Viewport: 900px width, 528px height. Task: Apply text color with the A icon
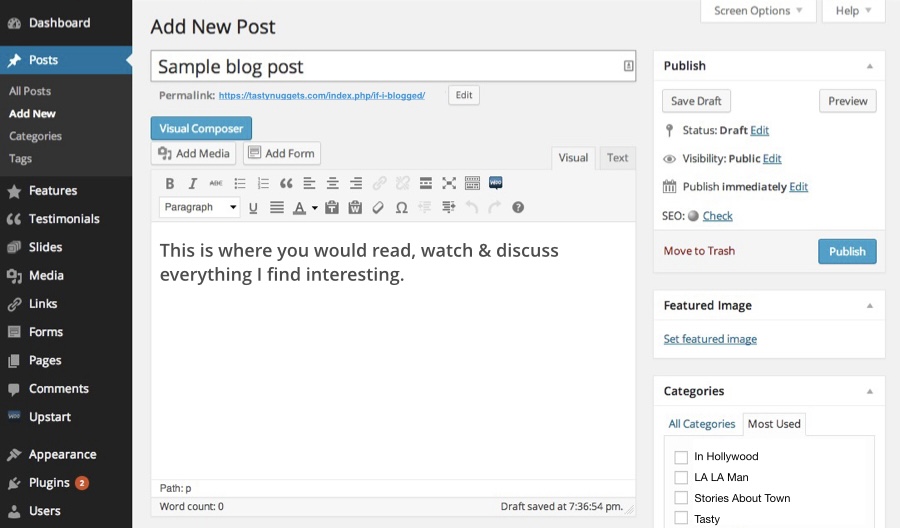[299, 208]
